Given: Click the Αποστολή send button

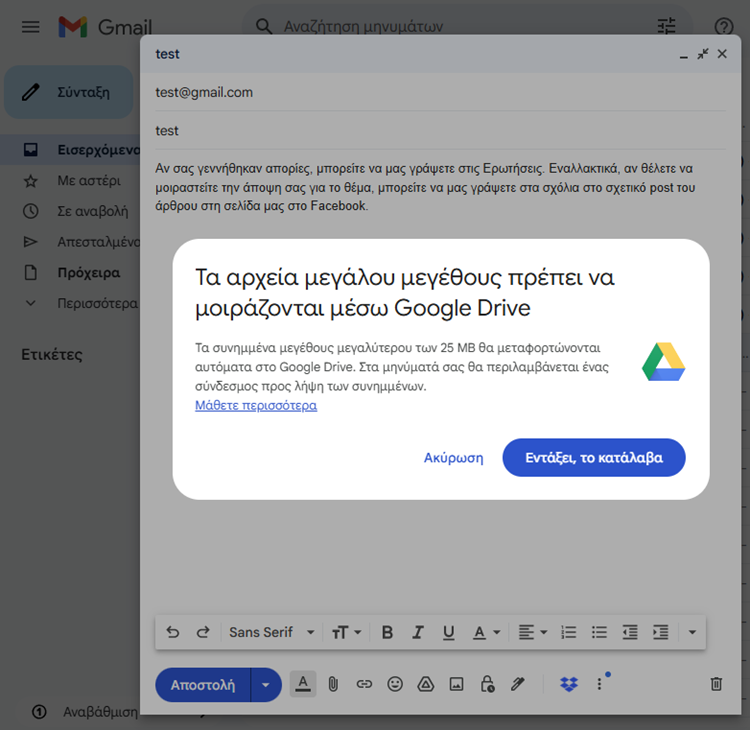Looking at the screenshot, I should point(203,685).
